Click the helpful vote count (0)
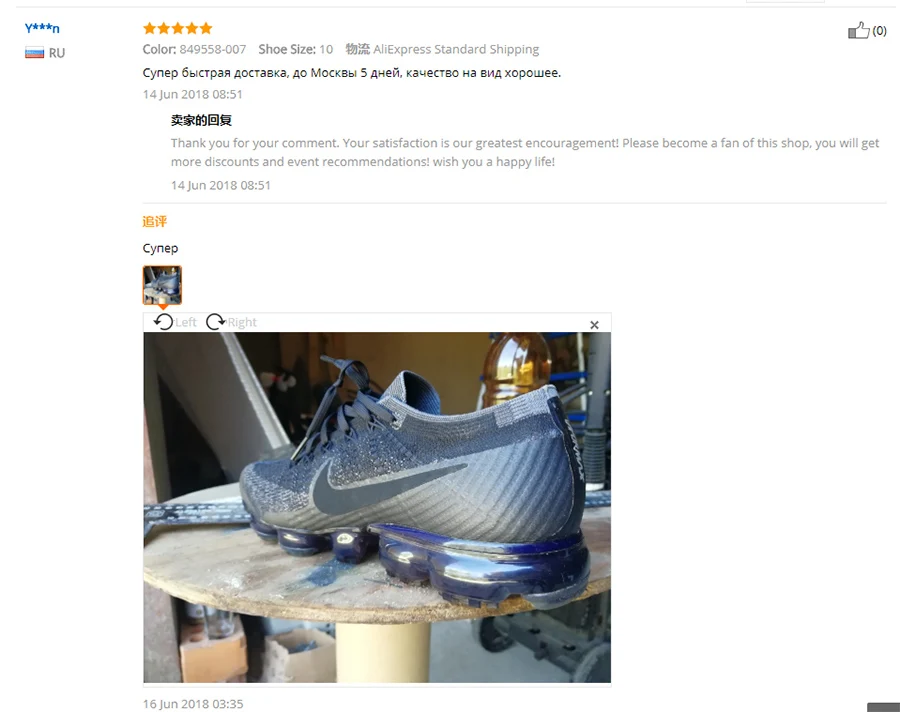 coord(879,30)
